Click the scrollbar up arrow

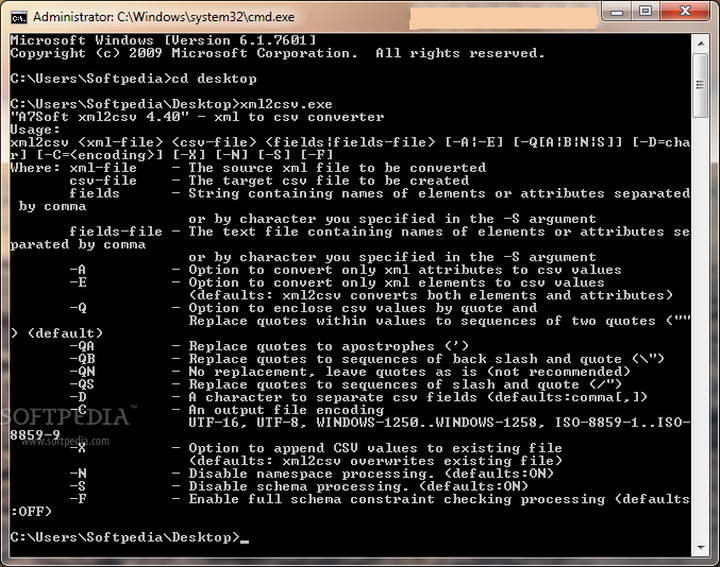(x=700, y=44)
